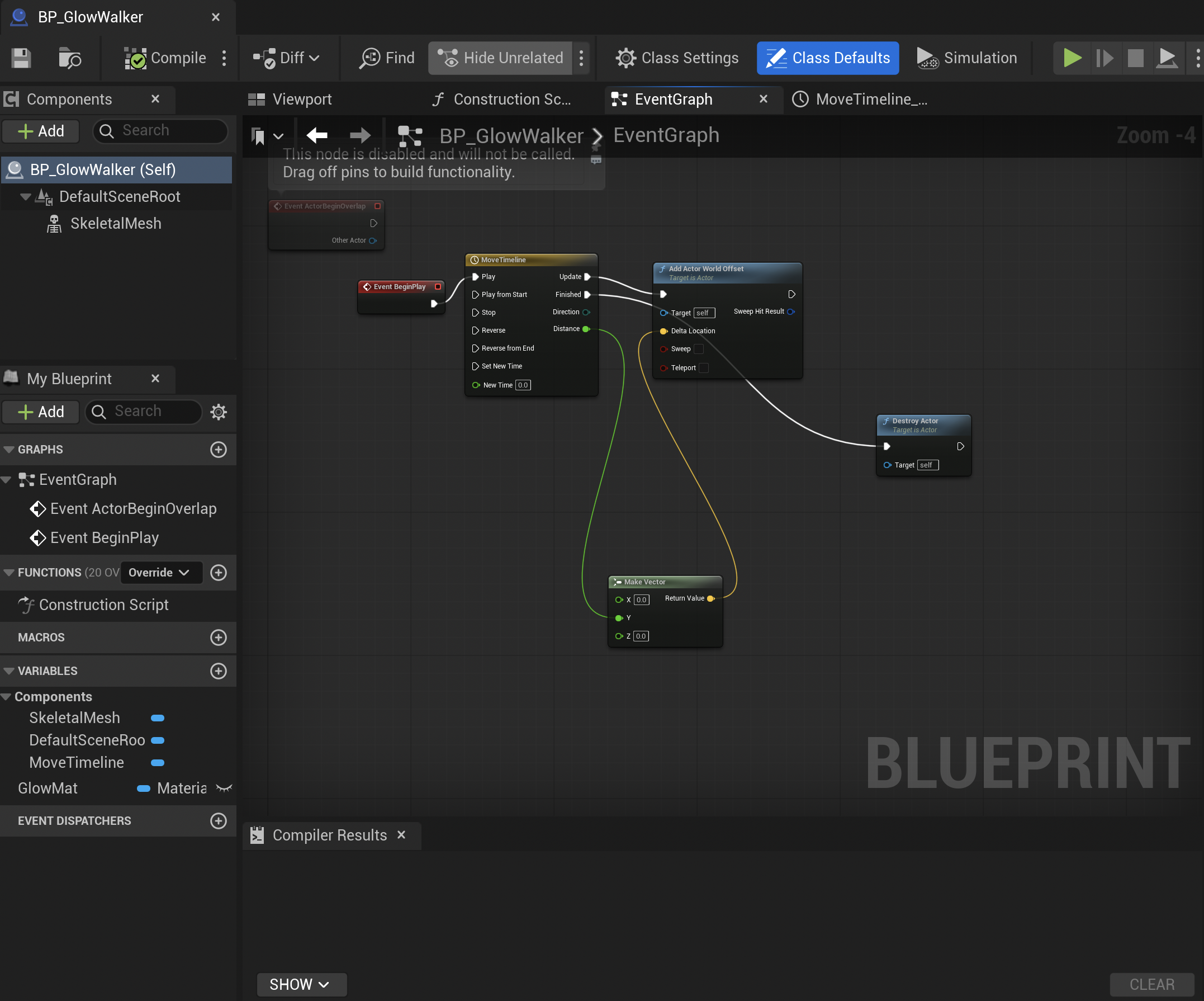Add new event dispatcher plus icon
Image resolution: width=1204 pixels, height=1001 pixels.
tap(219, 820)
